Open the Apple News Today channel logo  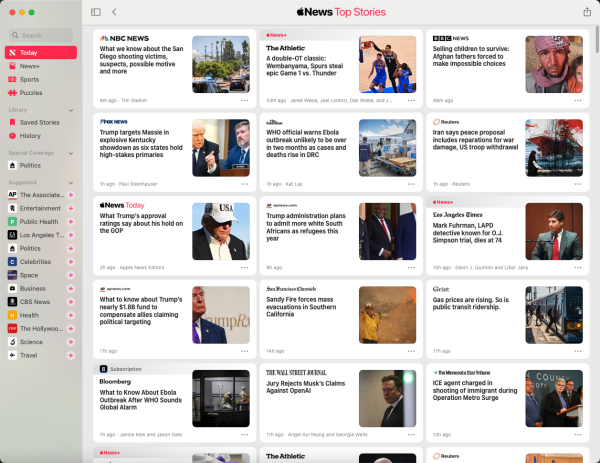pos(122,205)
